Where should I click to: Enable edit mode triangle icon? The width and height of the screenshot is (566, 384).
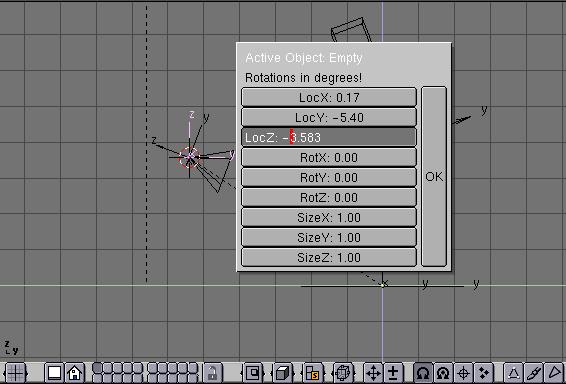click(x=513, y=372)
